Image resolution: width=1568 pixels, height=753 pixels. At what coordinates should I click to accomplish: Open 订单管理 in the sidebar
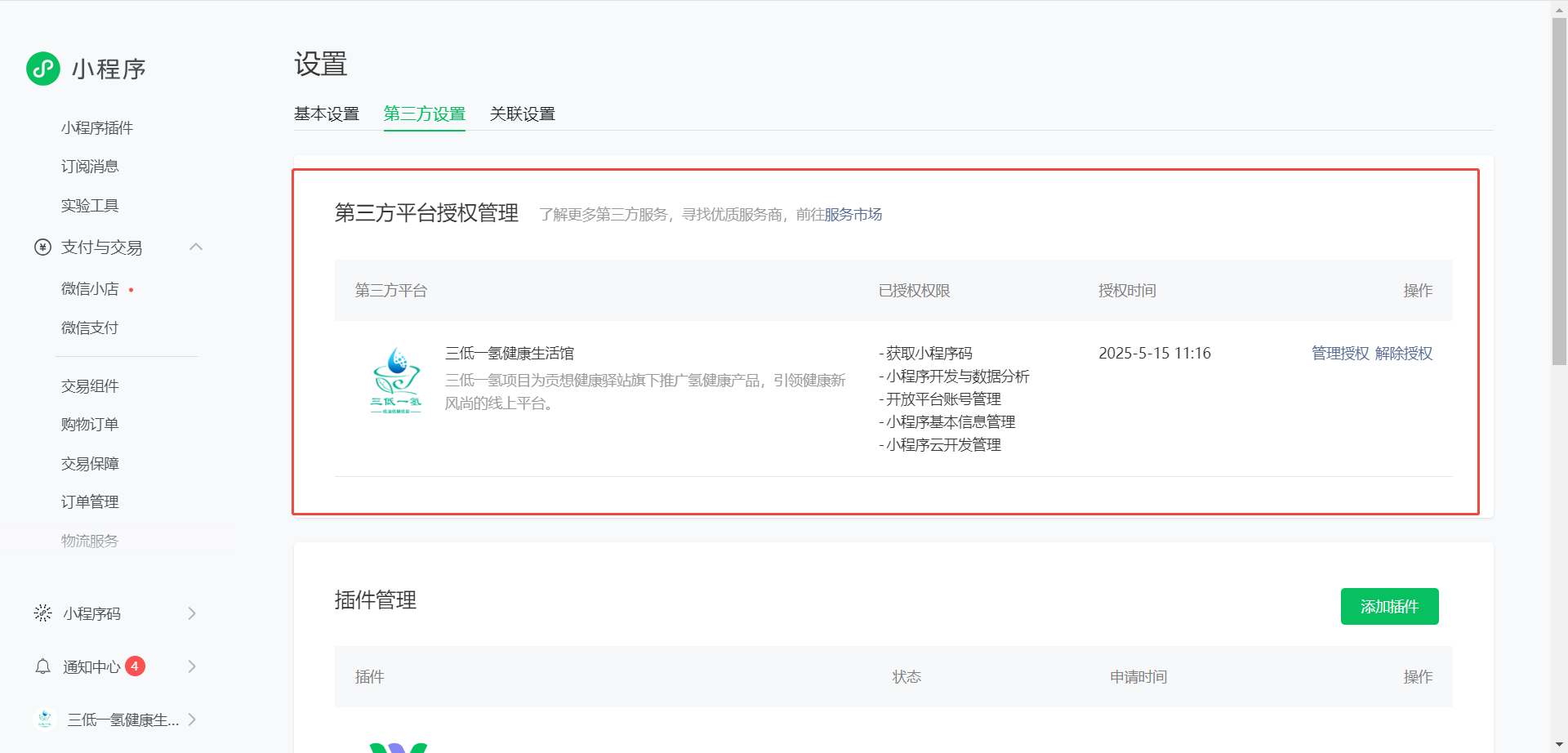click(x=90, y=502)
